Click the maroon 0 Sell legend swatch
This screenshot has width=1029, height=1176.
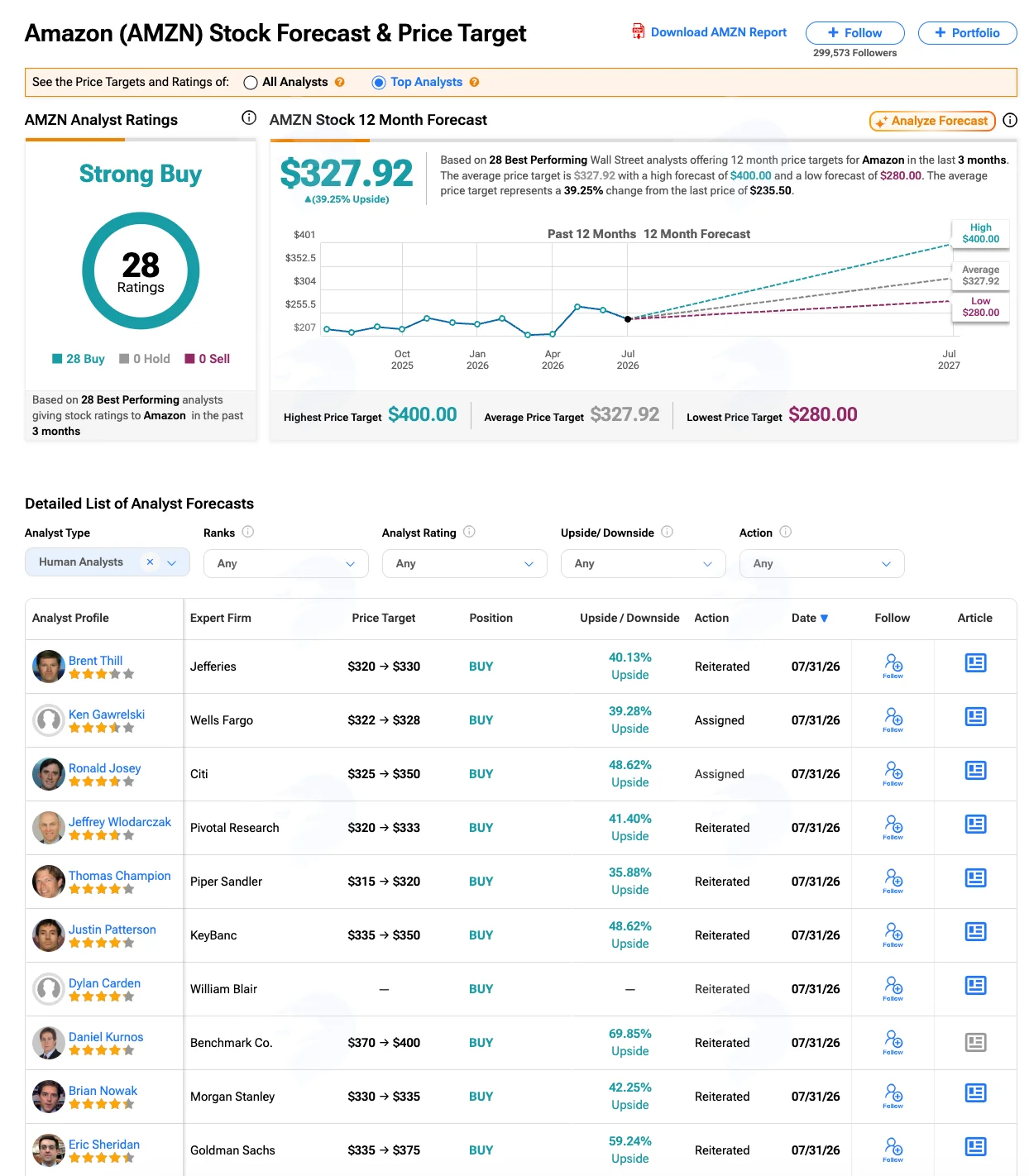pyautogui.click(x=189, y=359)
